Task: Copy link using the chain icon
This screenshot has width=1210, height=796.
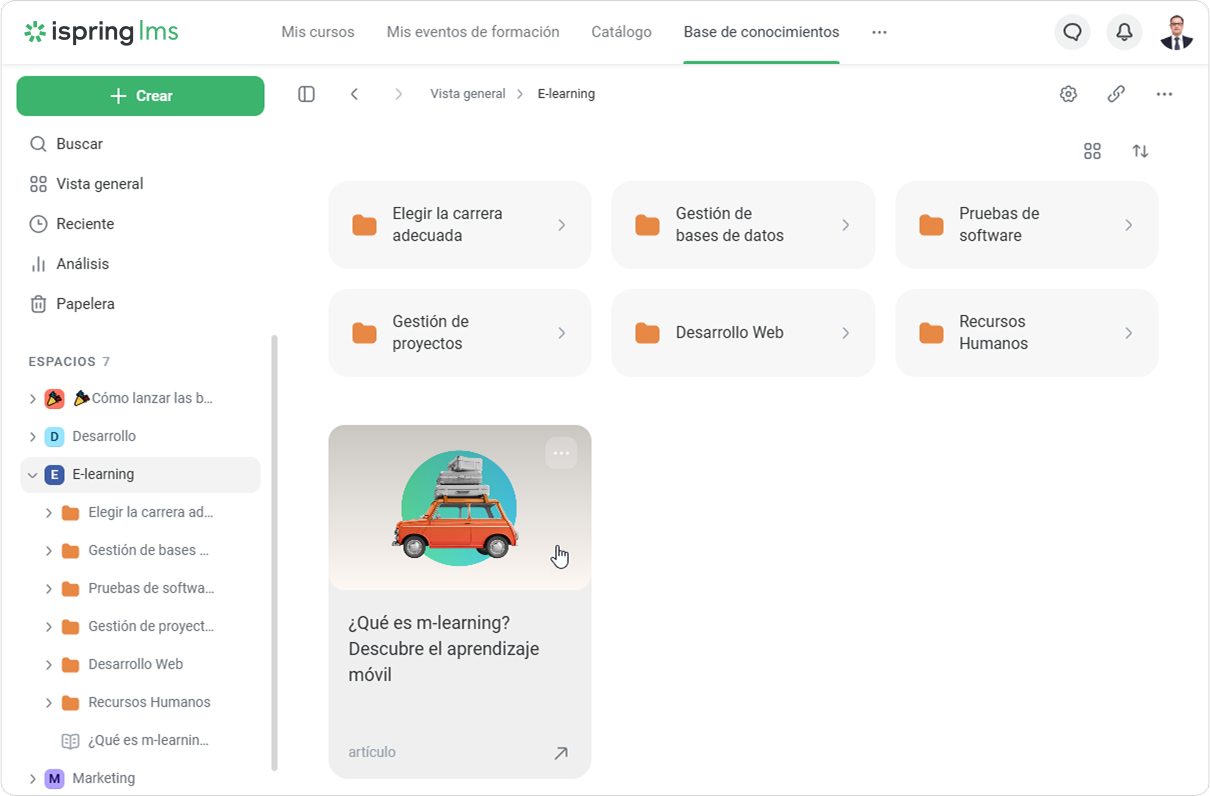Action: 1116,94
